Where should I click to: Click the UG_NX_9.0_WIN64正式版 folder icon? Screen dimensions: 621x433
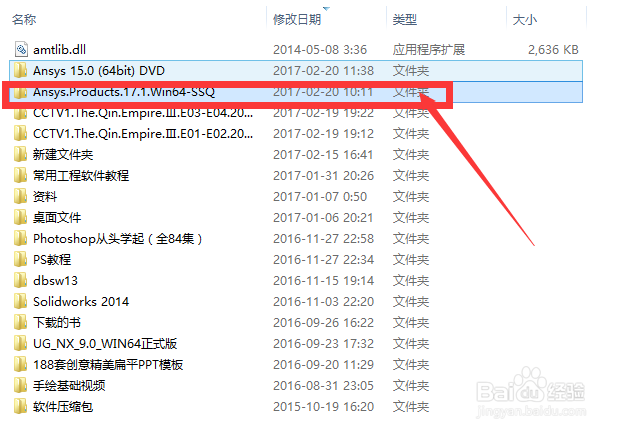[x=20, y=343]
